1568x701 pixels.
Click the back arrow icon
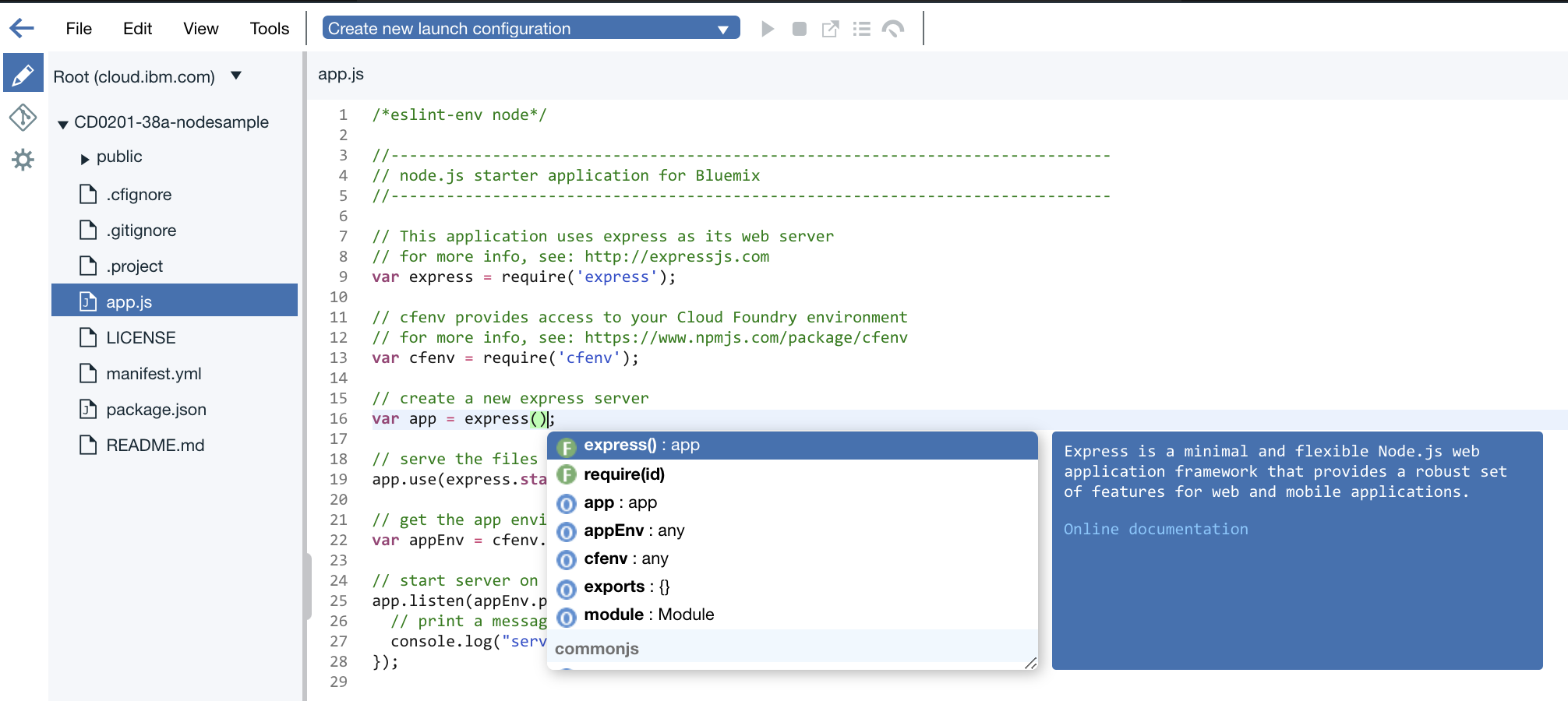point(22,29)
